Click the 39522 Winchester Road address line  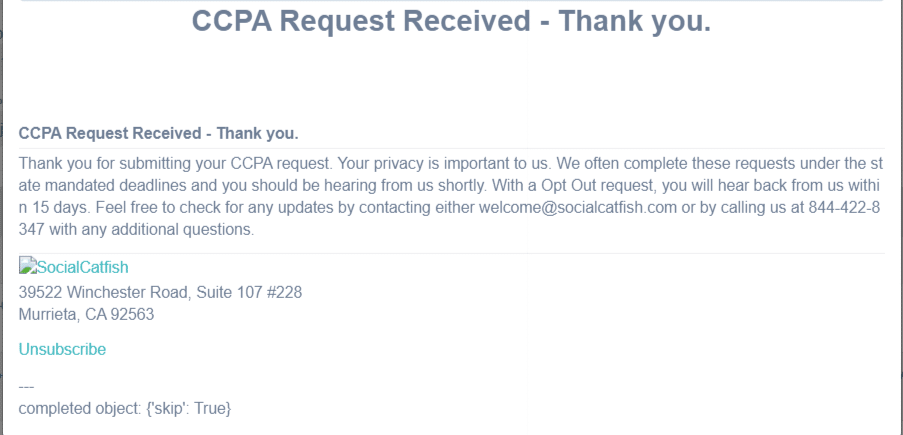coord(160,293)
